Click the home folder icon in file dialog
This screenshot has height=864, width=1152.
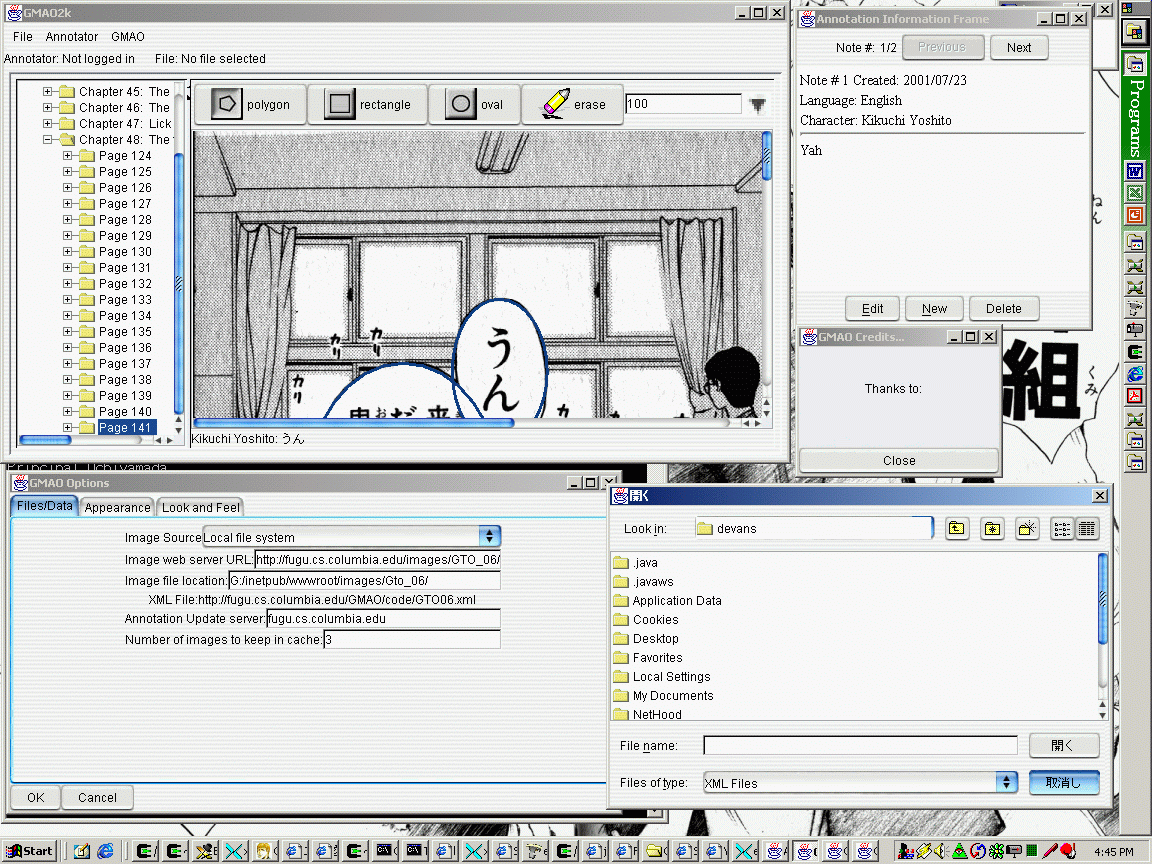coord(993,528)
